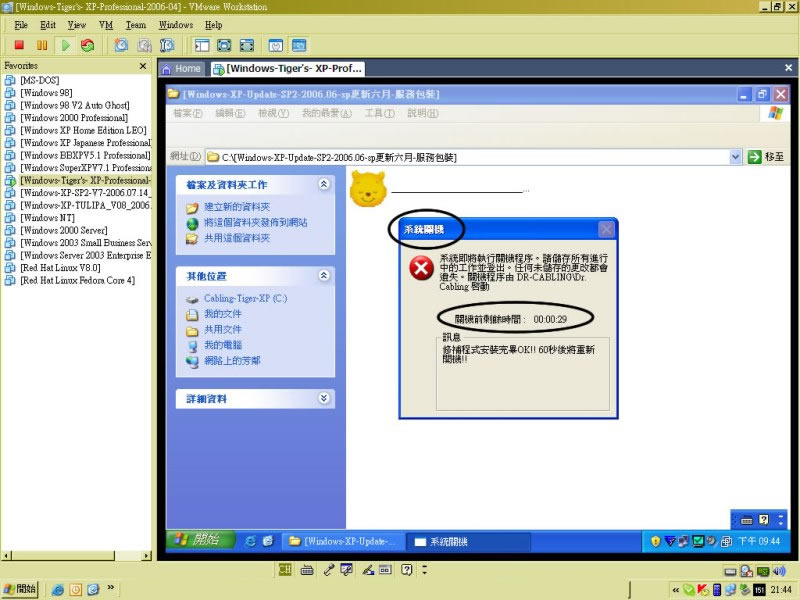Image resolution: width=800 pixels, height=600 pixels.
Task: Click the 移至 Go button
Action: tap(765, 157)
